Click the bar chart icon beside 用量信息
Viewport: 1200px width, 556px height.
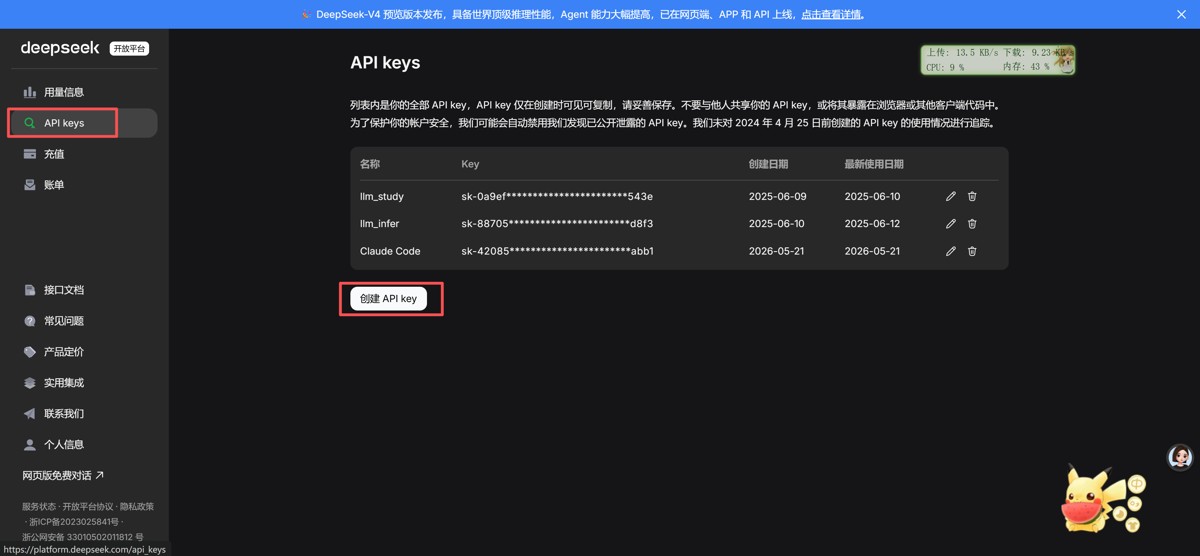[30, 92]
